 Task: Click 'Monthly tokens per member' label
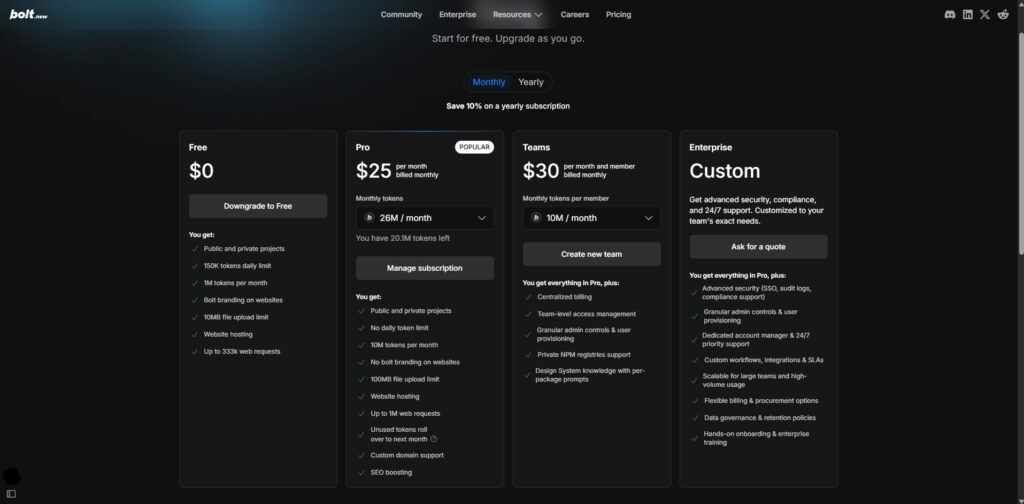(566, 198)
